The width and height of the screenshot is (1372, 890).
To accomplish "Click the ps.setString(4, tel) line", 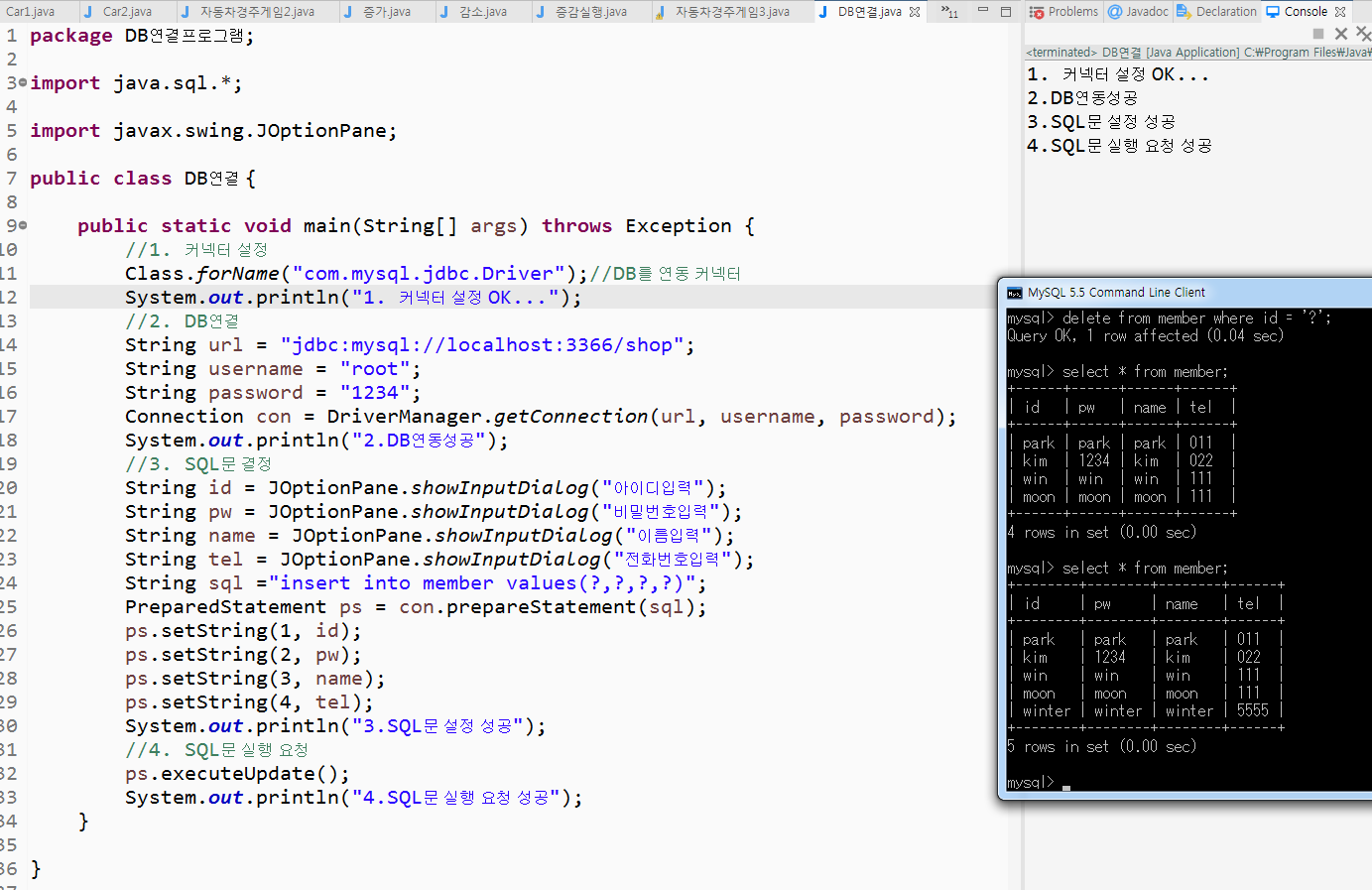I will point(249,702).
